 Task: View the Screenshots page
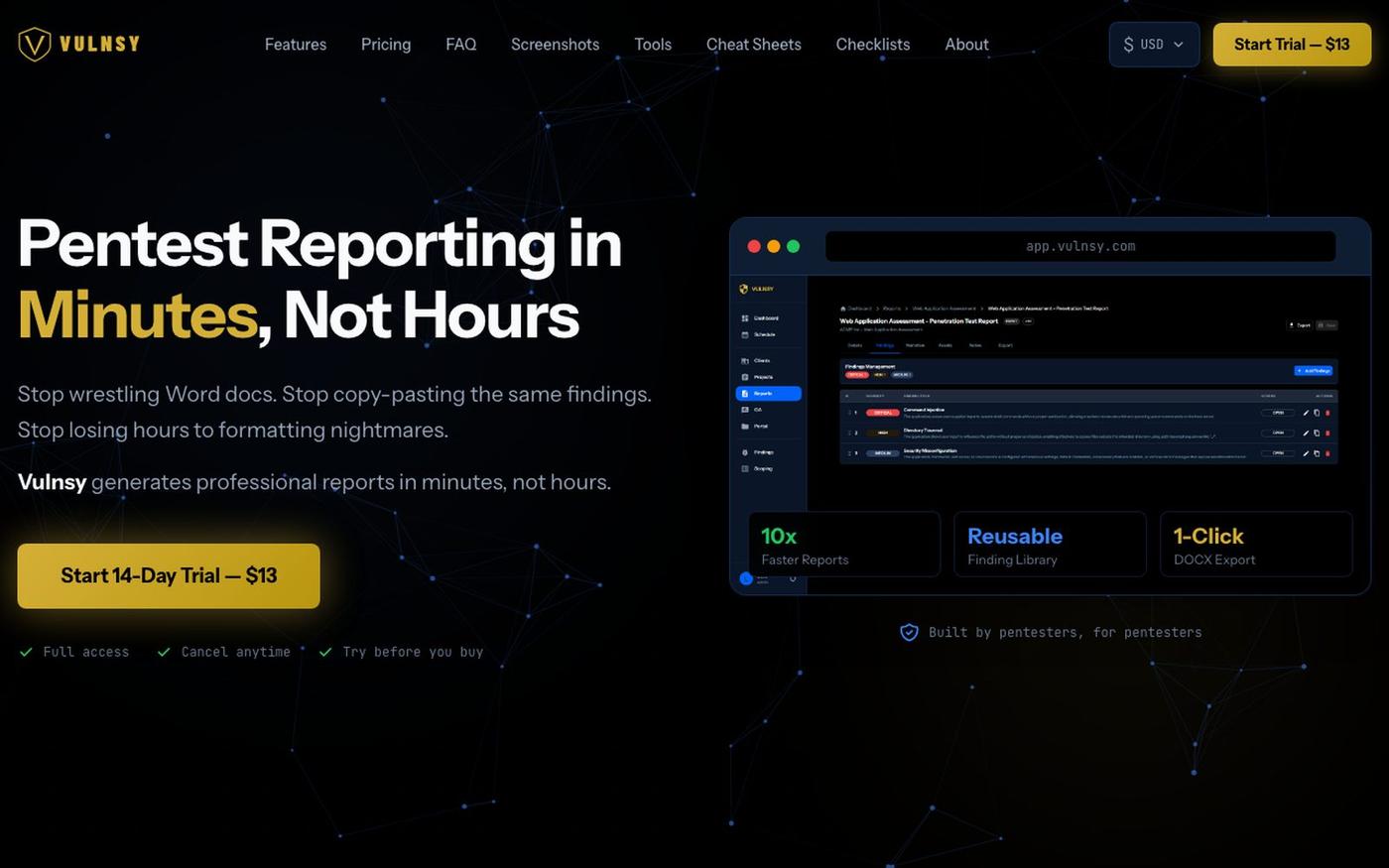(x=555, y=45)
